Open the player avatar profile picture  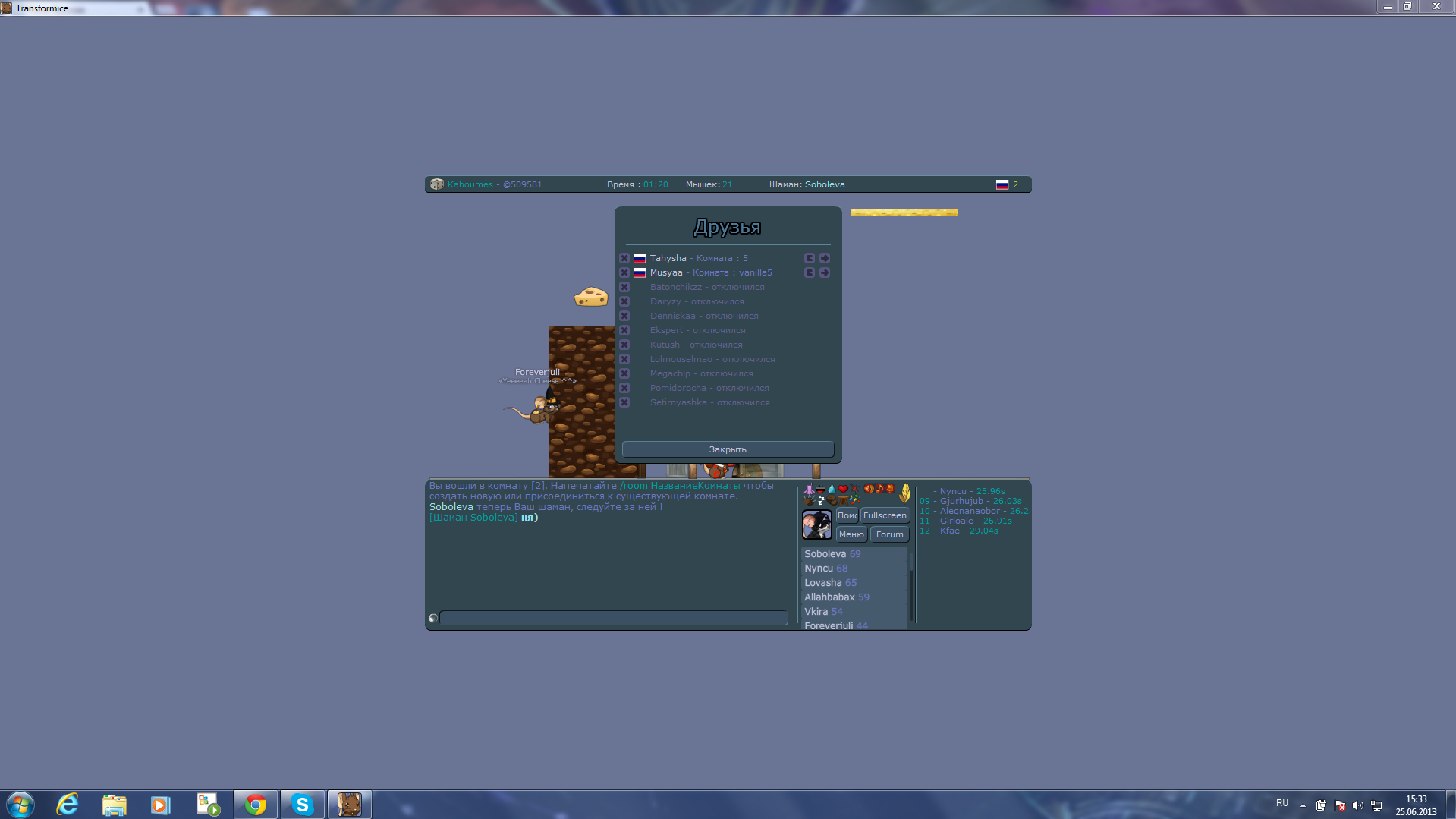(817, 524)
